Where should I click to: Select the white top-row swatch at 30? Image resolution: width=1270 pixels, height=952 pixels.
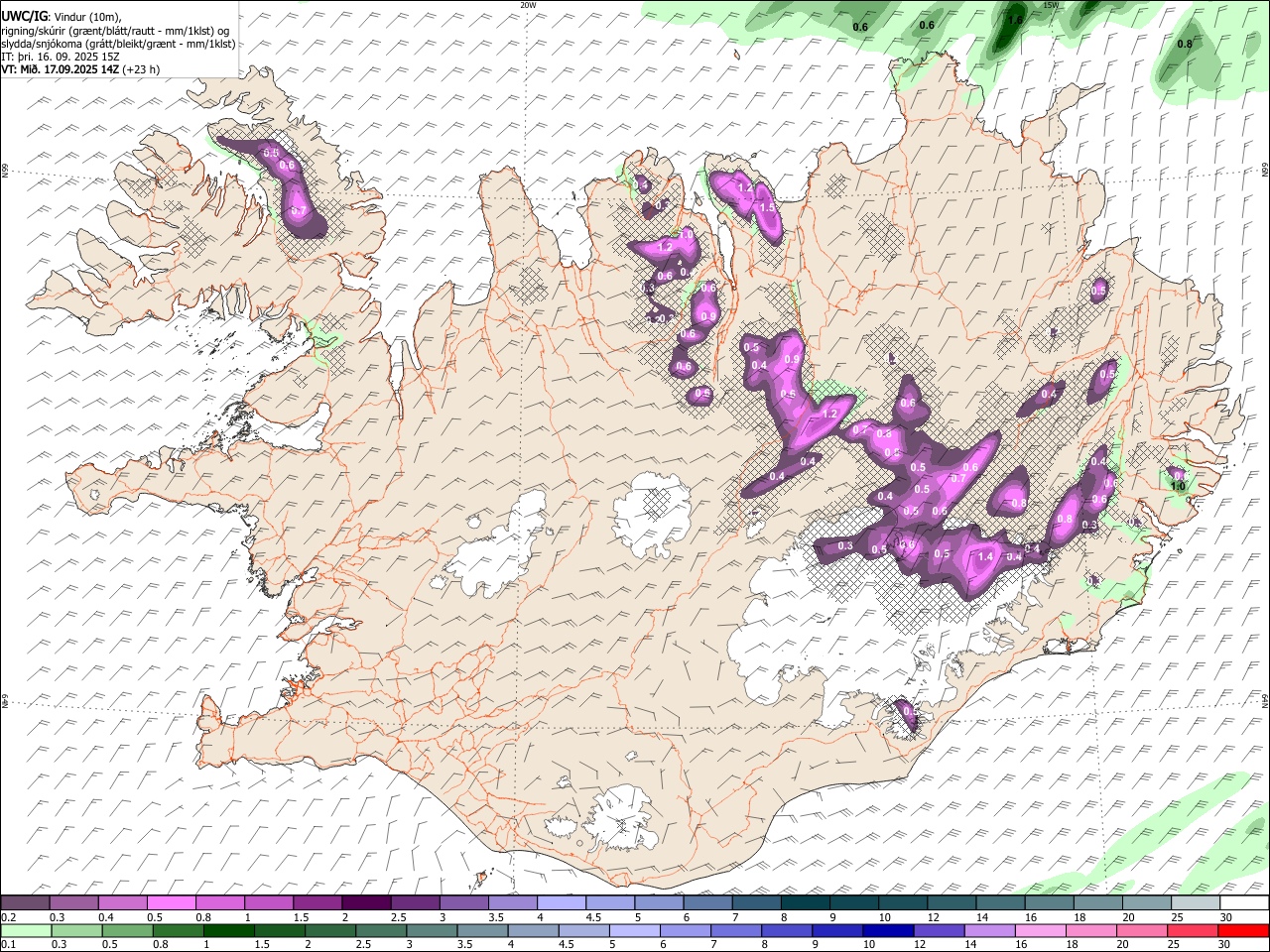point(1243,902)
